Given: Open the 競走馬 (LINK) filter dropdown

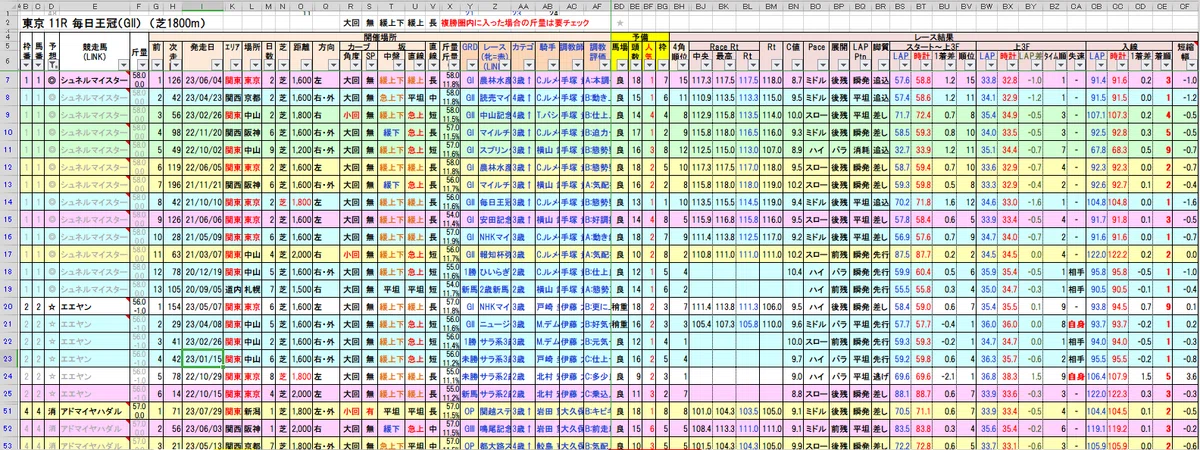Looking at the screenshot, I should coord(125,66).
